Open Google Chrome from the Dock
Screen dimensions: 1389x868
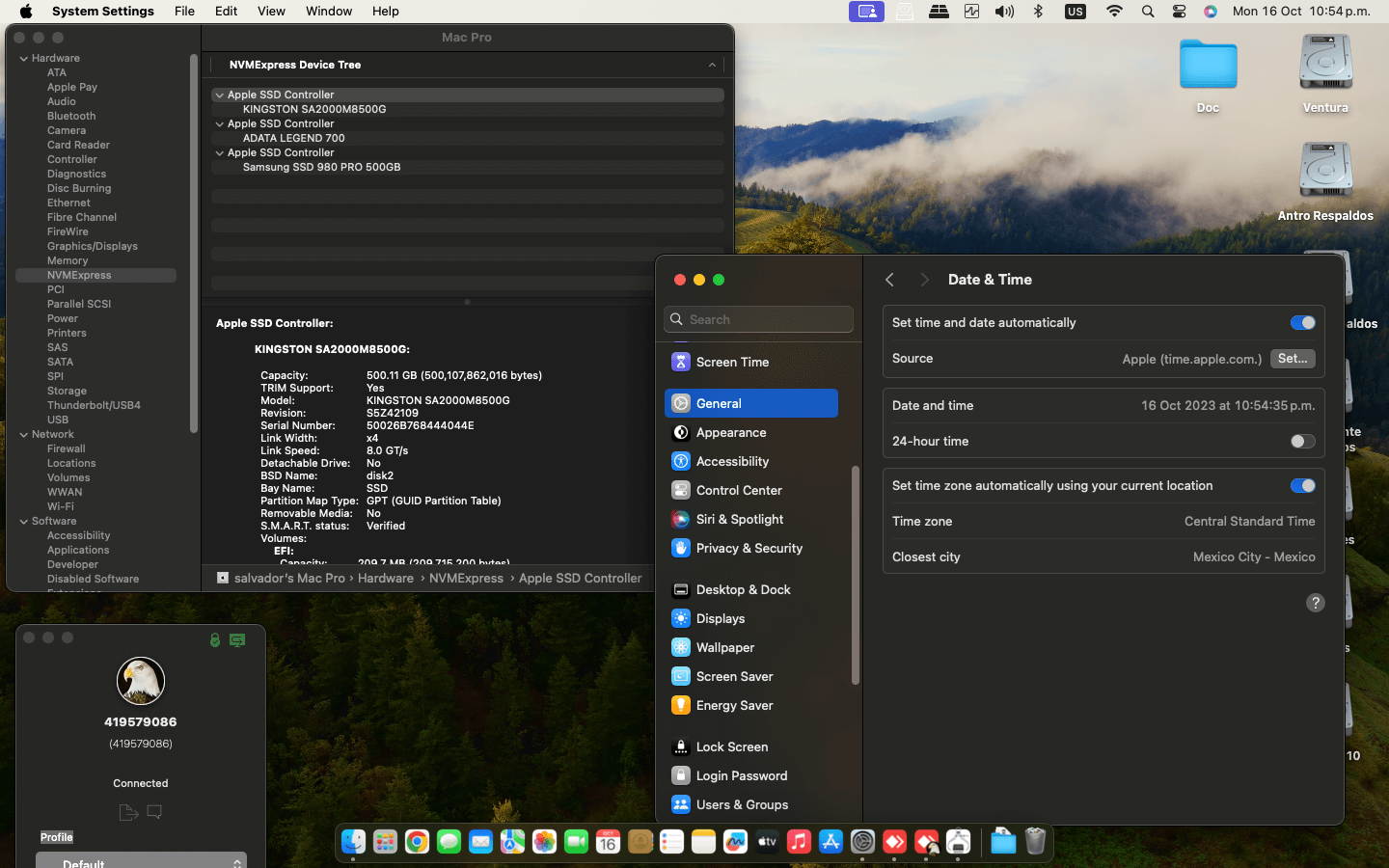(417, 842)
